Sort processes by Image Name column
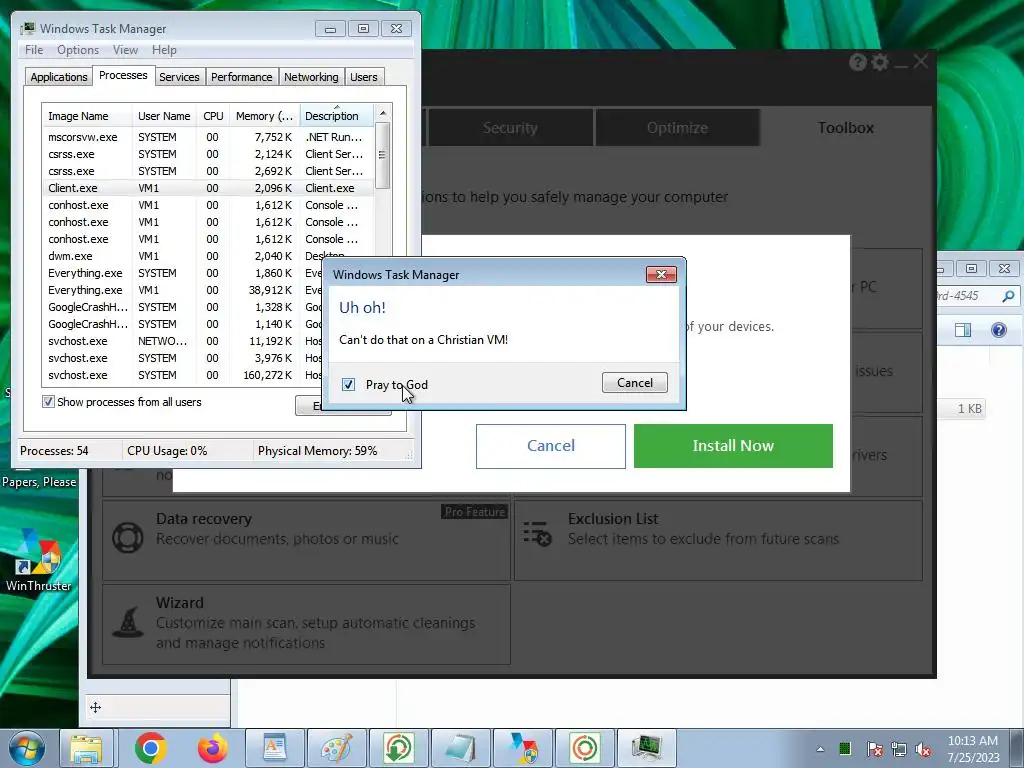This screenshot has width=1024, height=768. pos(87,116)
